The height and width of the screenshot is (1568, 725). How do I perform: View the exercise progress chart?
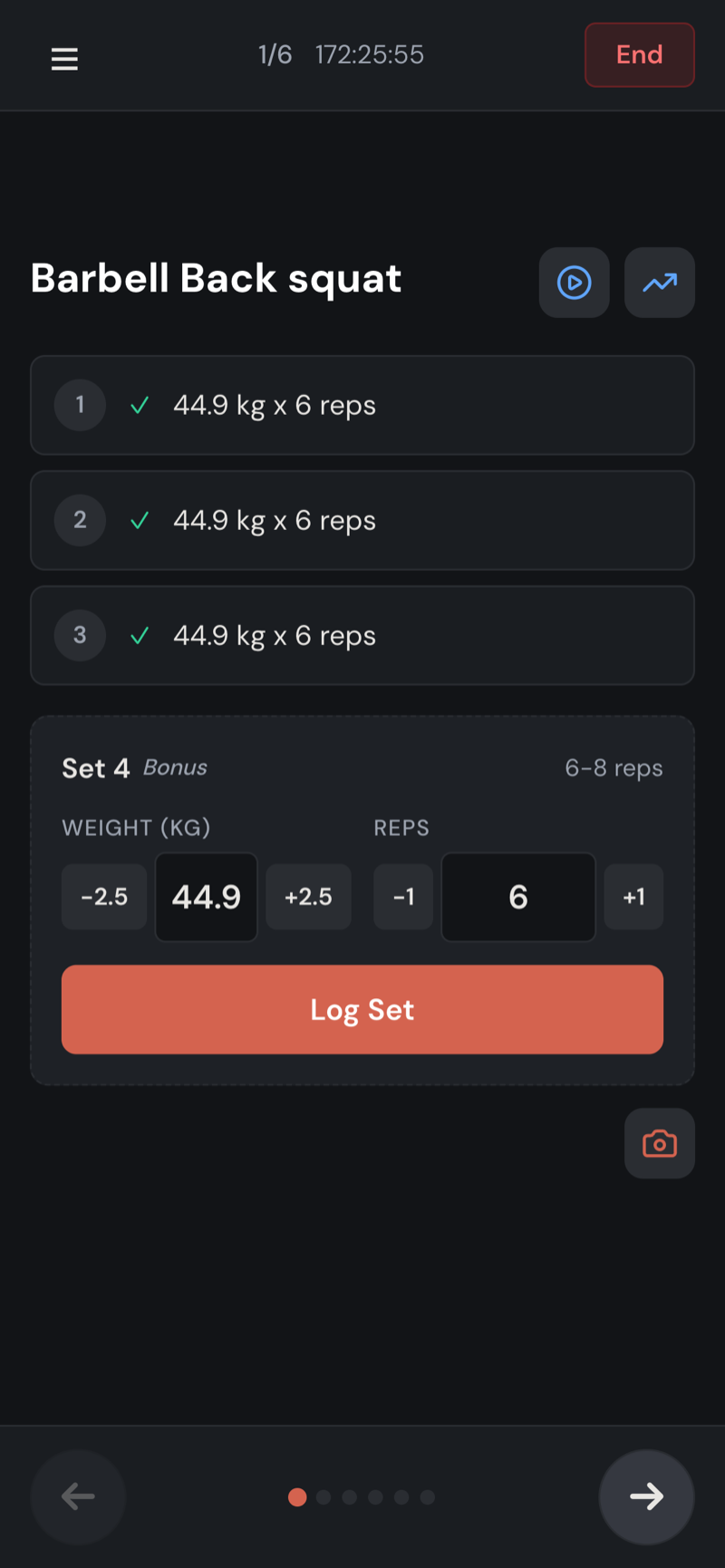(659, 283)
